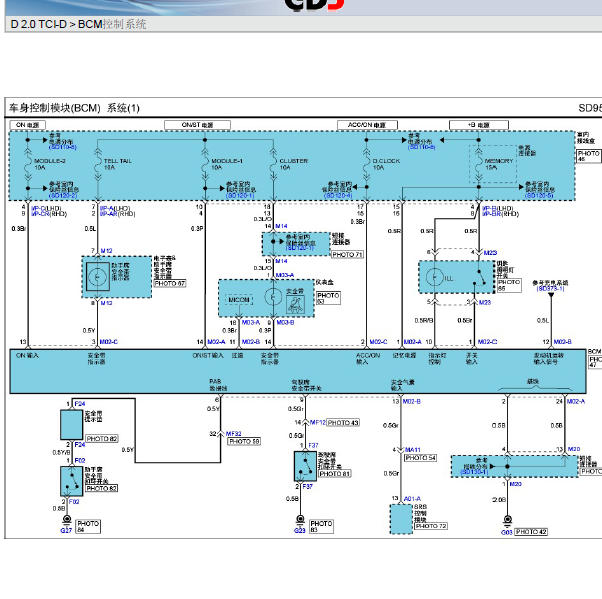The image size is (602, 599).
Task: Open the SD373-1 charging system link
Action: 551,288
